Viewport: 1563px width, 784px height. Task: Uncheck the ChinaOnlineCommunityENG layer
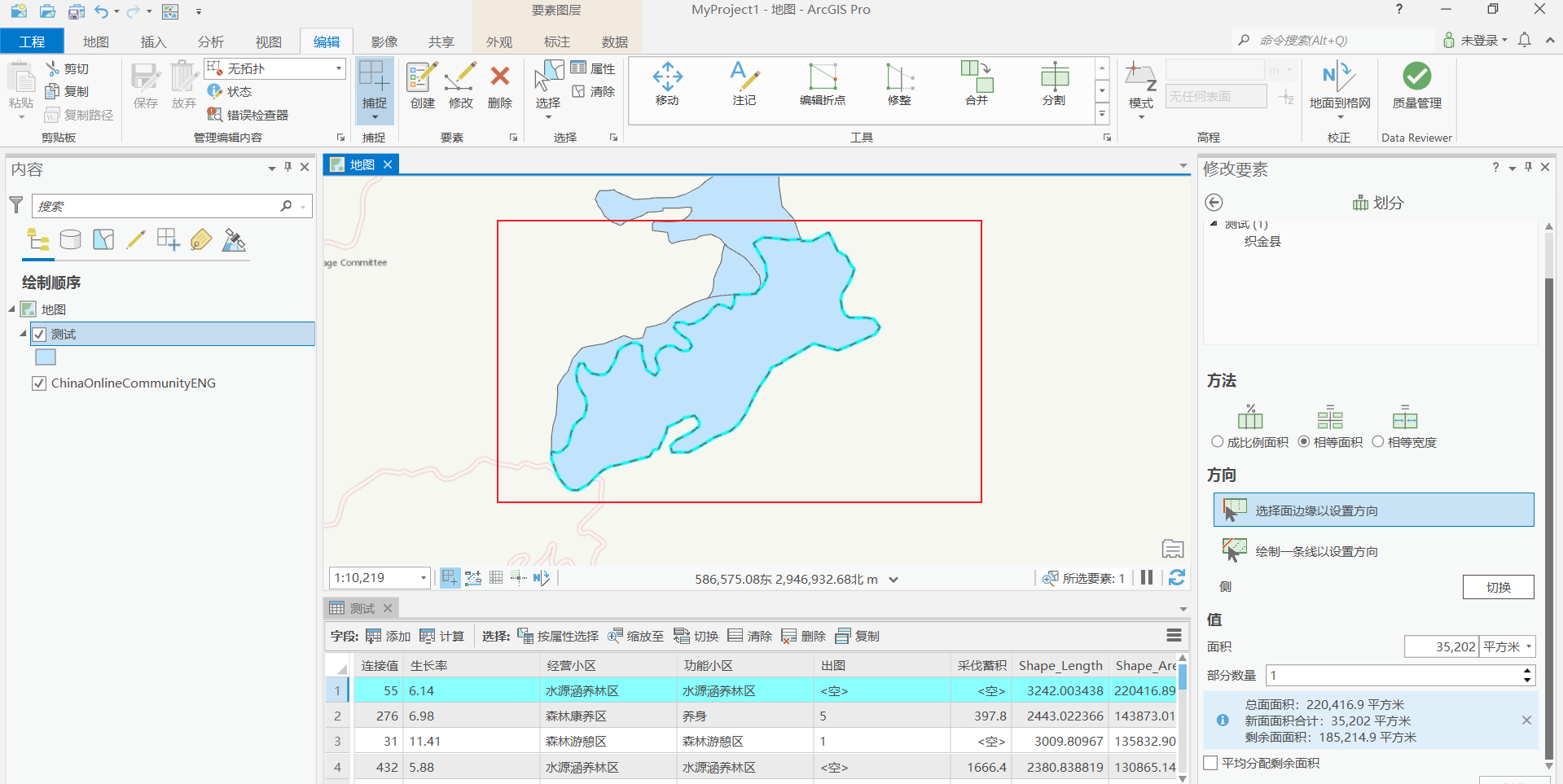click(38, 383)
